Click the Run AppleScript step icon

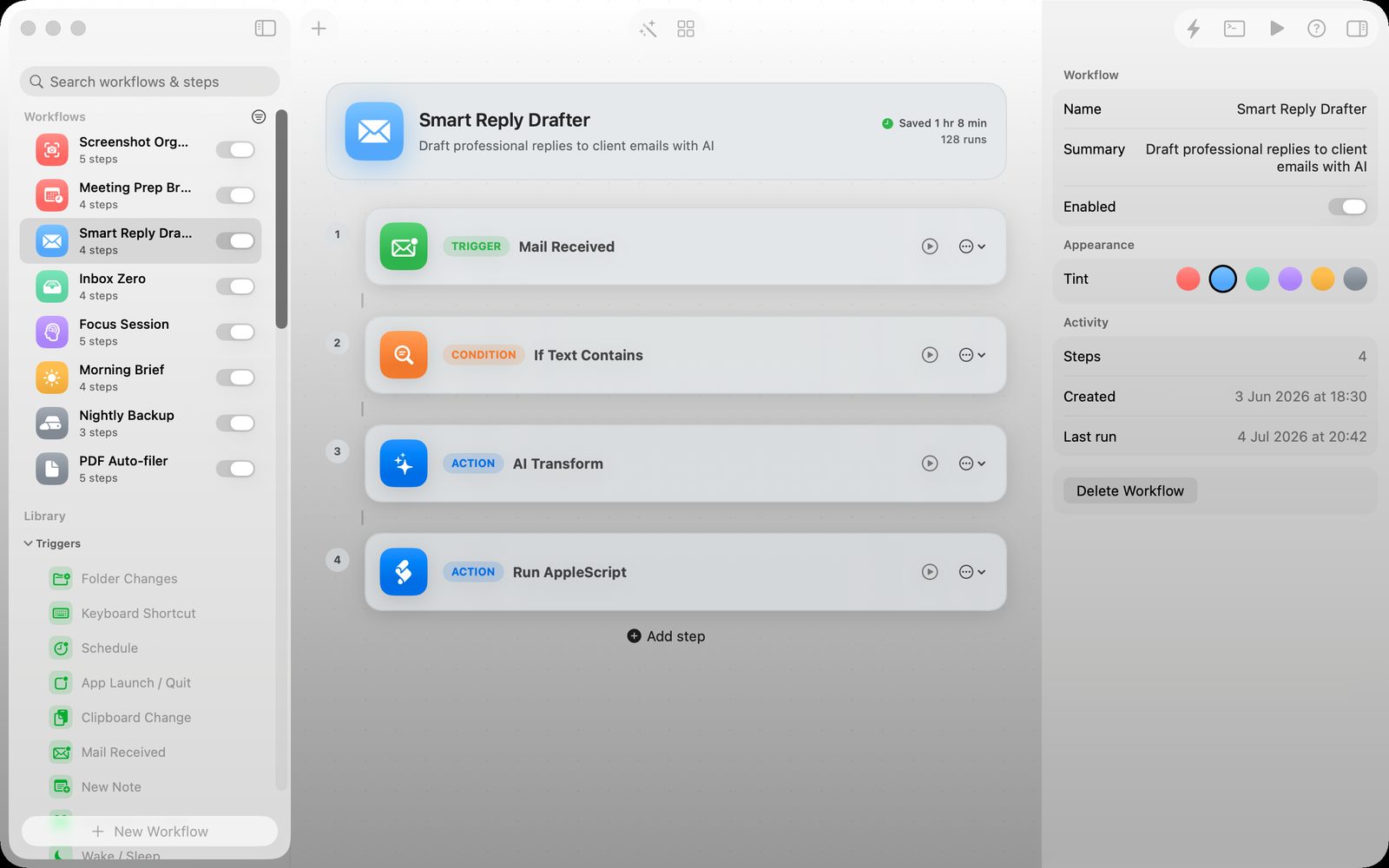pos(404,572)
